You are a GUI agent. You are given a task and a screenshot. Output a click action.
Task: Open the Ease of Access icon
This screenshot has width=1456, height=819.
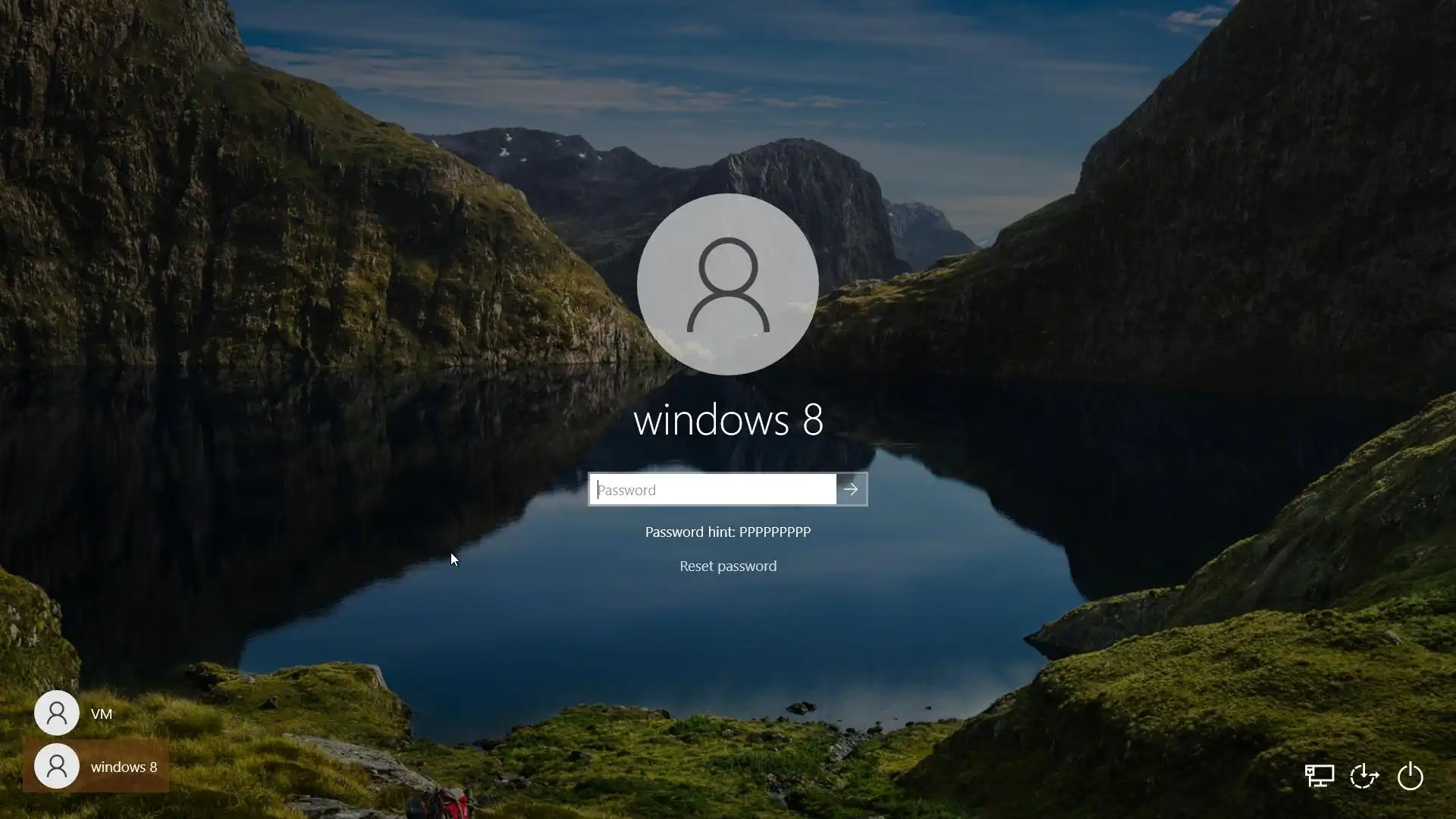click(x=1364, y=777)
